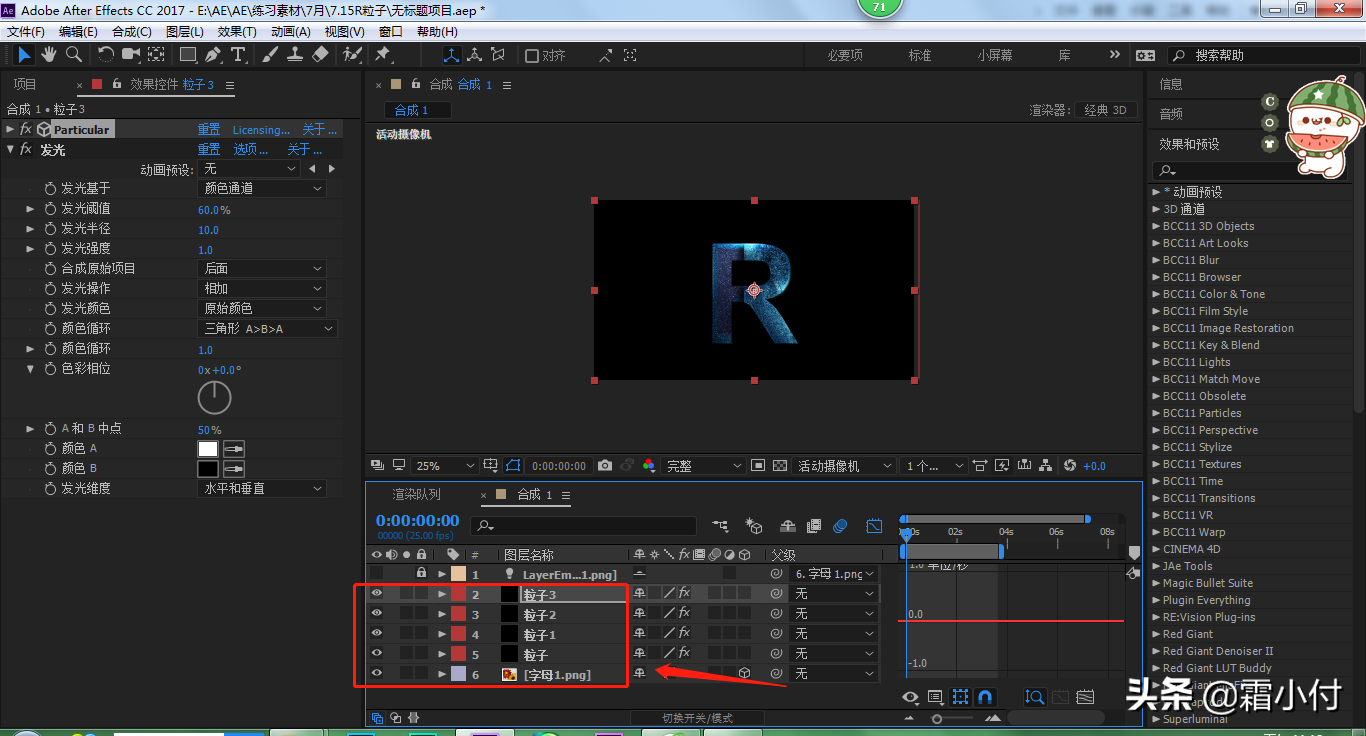
Task: Take a snapshot with the camera icon
Action: click(605, 466)
